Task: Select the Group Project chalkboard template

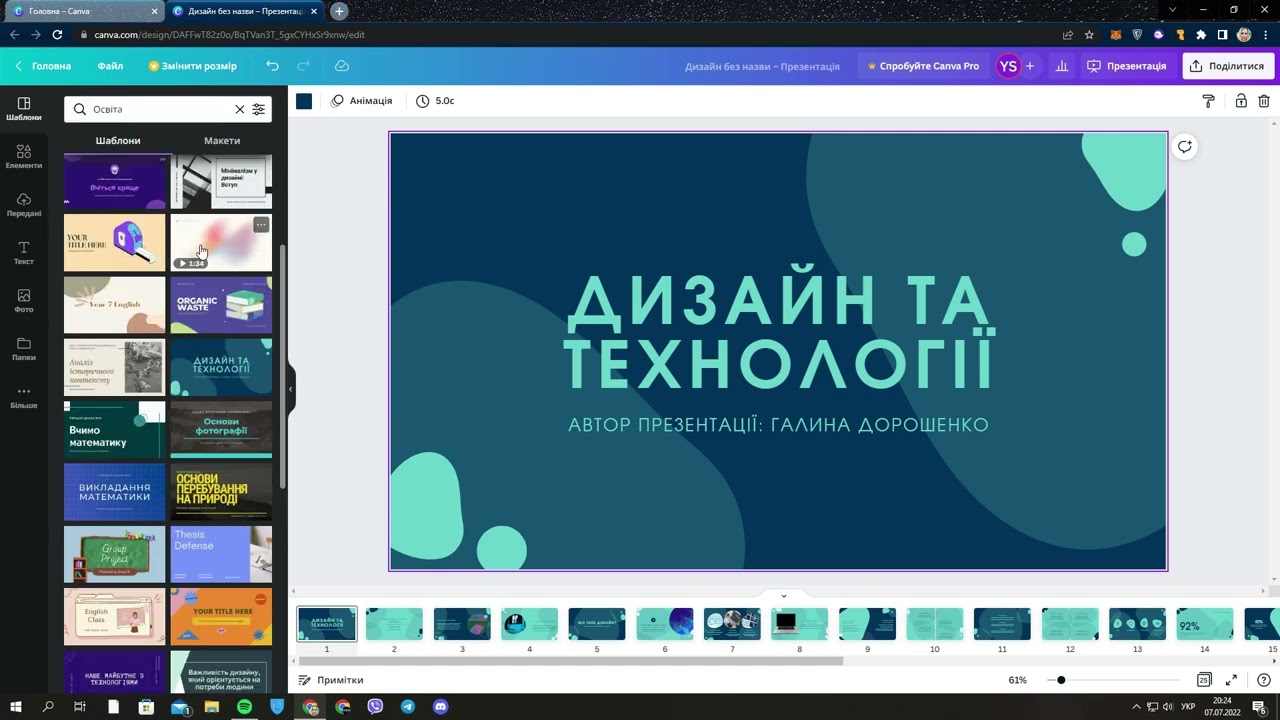Action: pos(114,554)
